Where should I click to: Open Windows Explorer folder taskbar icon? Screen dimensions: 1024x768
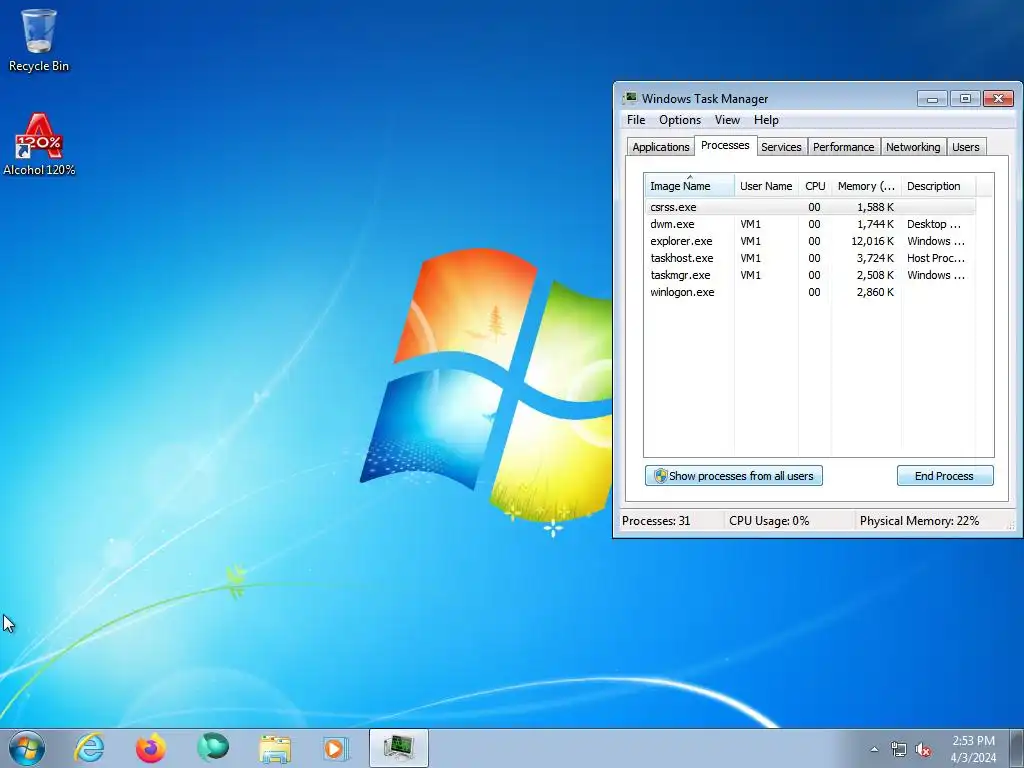pyautogui.click(x=275, y=748)
